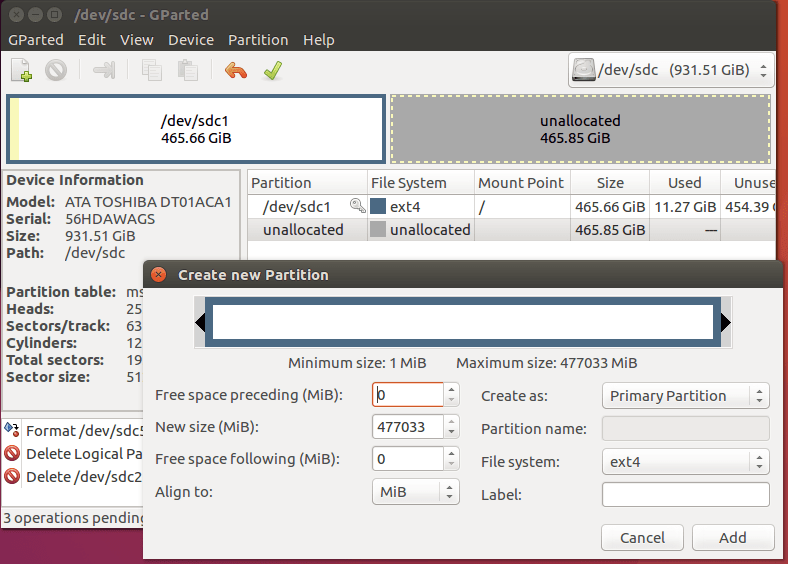Open the /dev/sdc device selector dropdown

pyautogui.click(x=671, y=70)
